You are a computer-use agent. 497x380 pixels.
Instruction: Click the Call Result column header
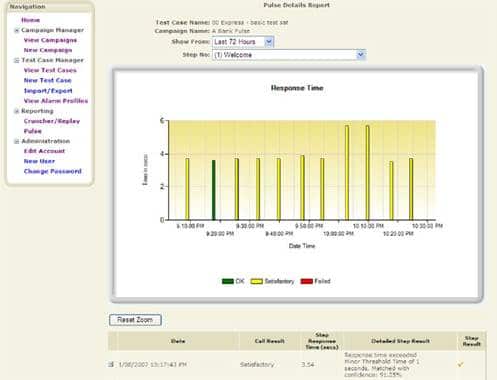[x=269, y=341]
